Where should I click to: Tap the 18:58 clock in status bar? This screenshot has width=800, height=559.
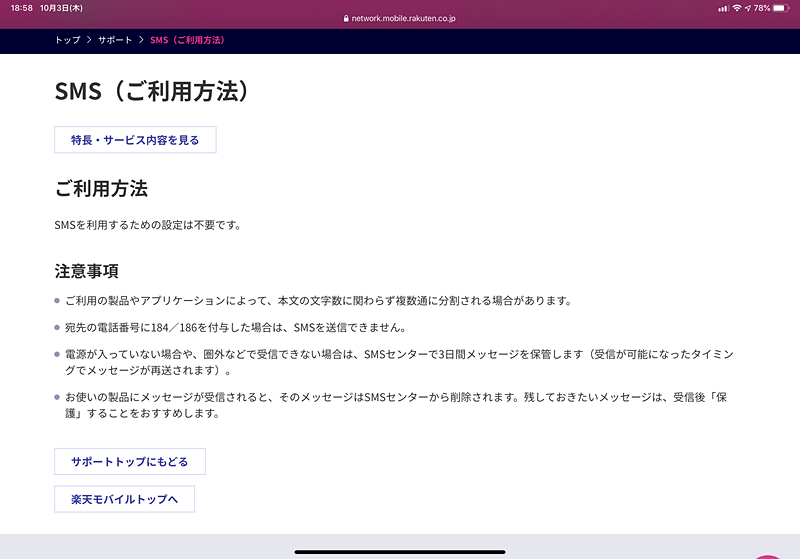tap(21, 8)
